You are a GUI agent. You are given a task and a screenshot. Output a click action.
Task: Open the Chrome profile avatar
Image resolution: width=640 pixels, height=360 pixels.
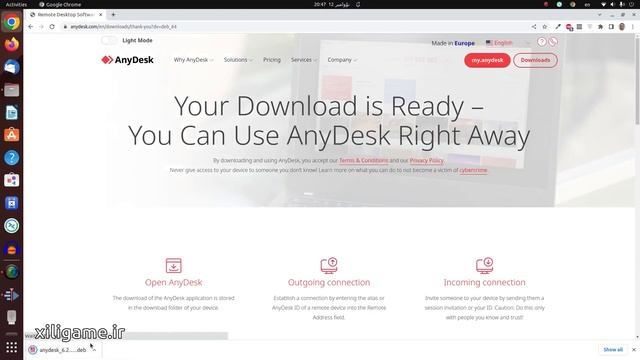(x=622, y=27)
